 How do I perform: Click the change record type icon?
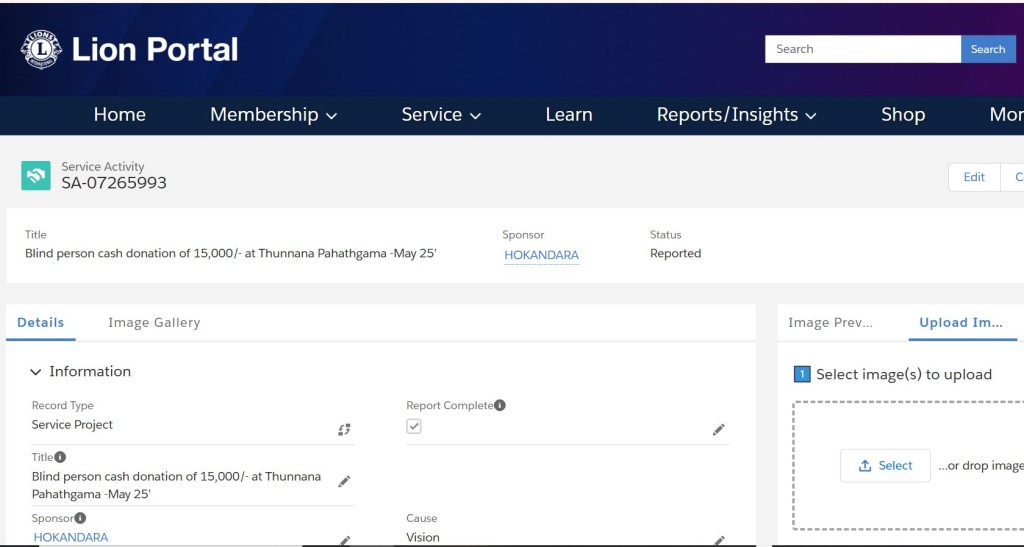click(x=344, y=430)
